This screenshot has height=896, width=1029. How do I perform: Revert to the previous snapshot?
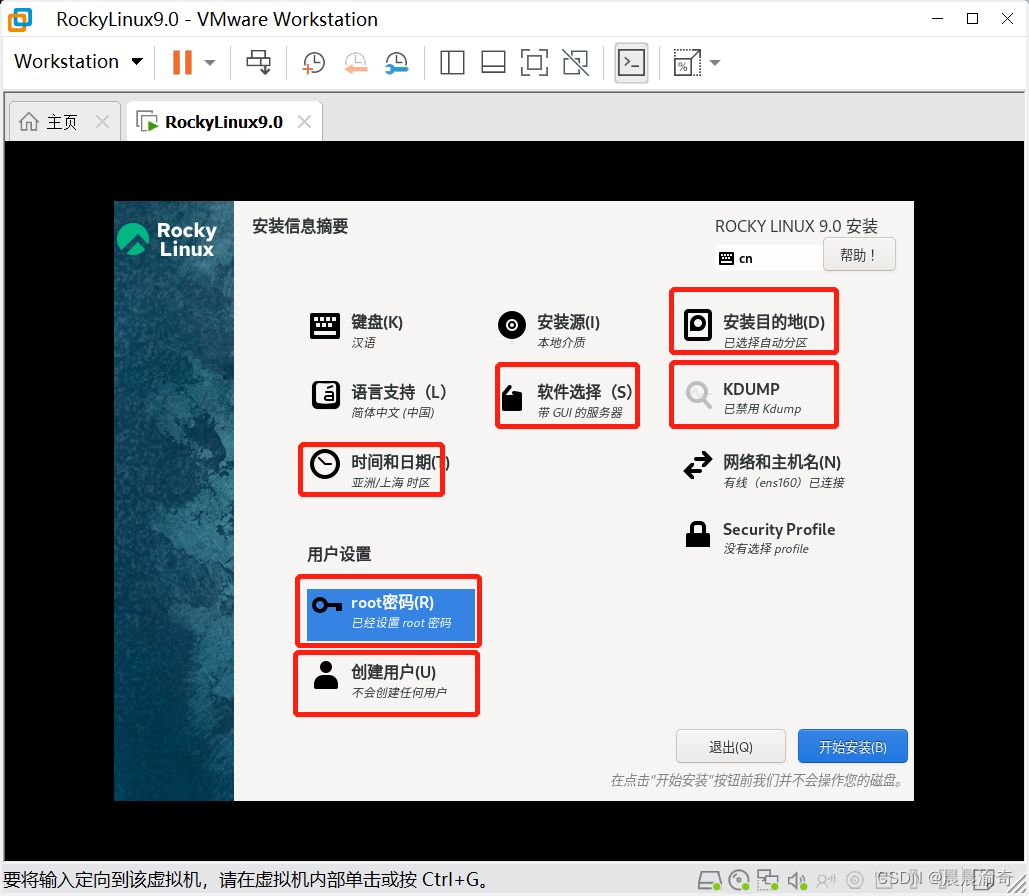click(355, 63)
